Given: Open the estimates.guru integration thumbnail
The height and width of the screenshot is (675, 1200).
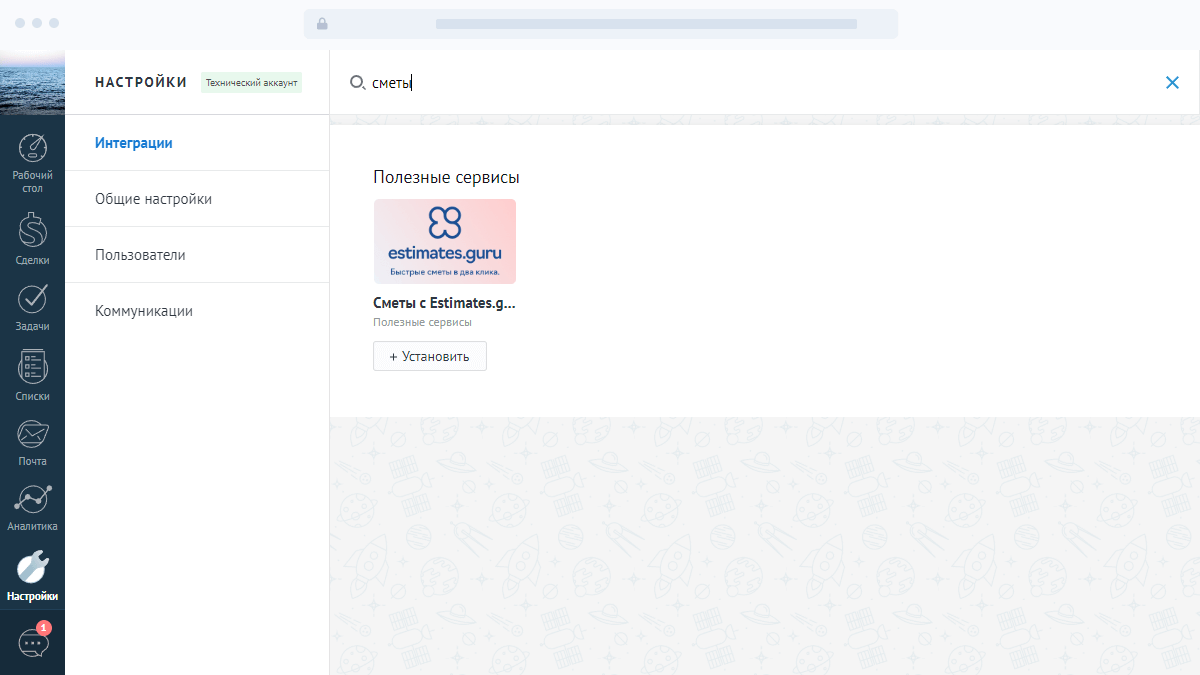Looking at the screenshot, I should 445,241.
